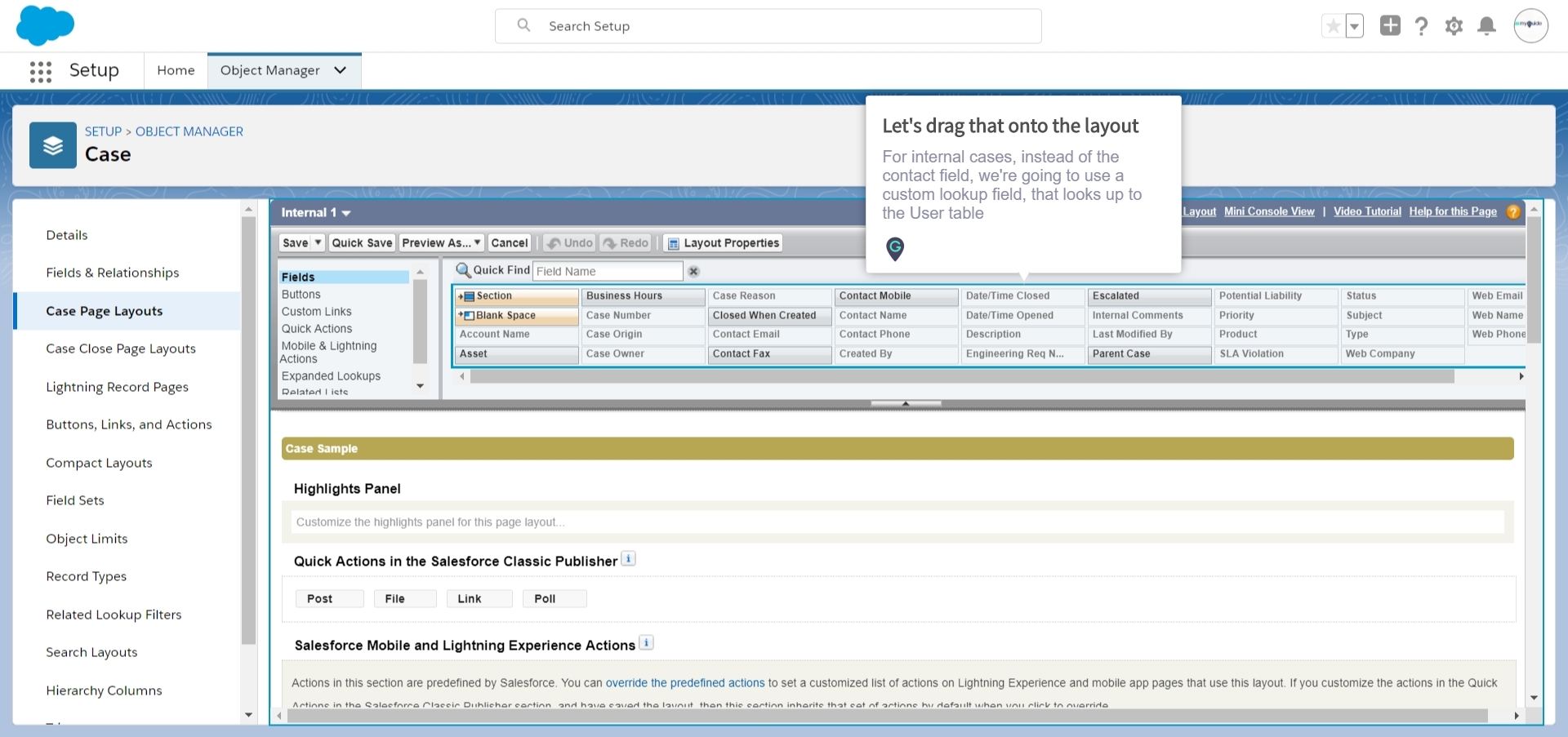Image resolution: width=1568 pixels, height=737 pixels.
Task: Click the bottom horizontal scrollbar of the layout editor
Action: 887,716
